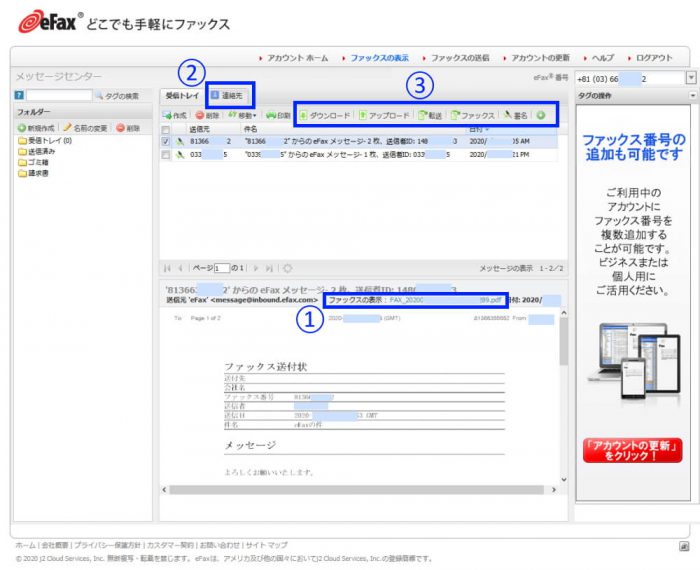The height and width of the screenshot is (570, 700).
Task: Click preview scroll-up arrow
Action: click(563, 313)
